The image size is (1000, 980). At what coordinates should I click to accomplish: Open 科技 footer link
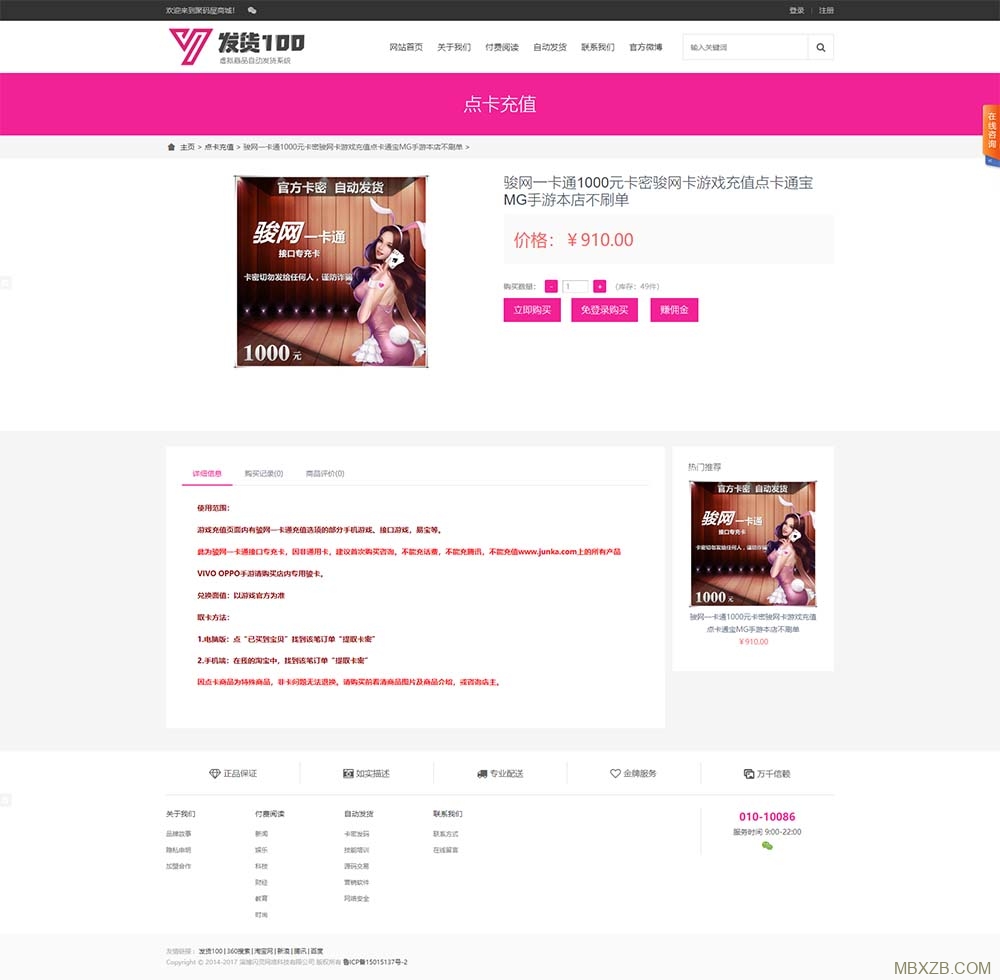point(261,867)
